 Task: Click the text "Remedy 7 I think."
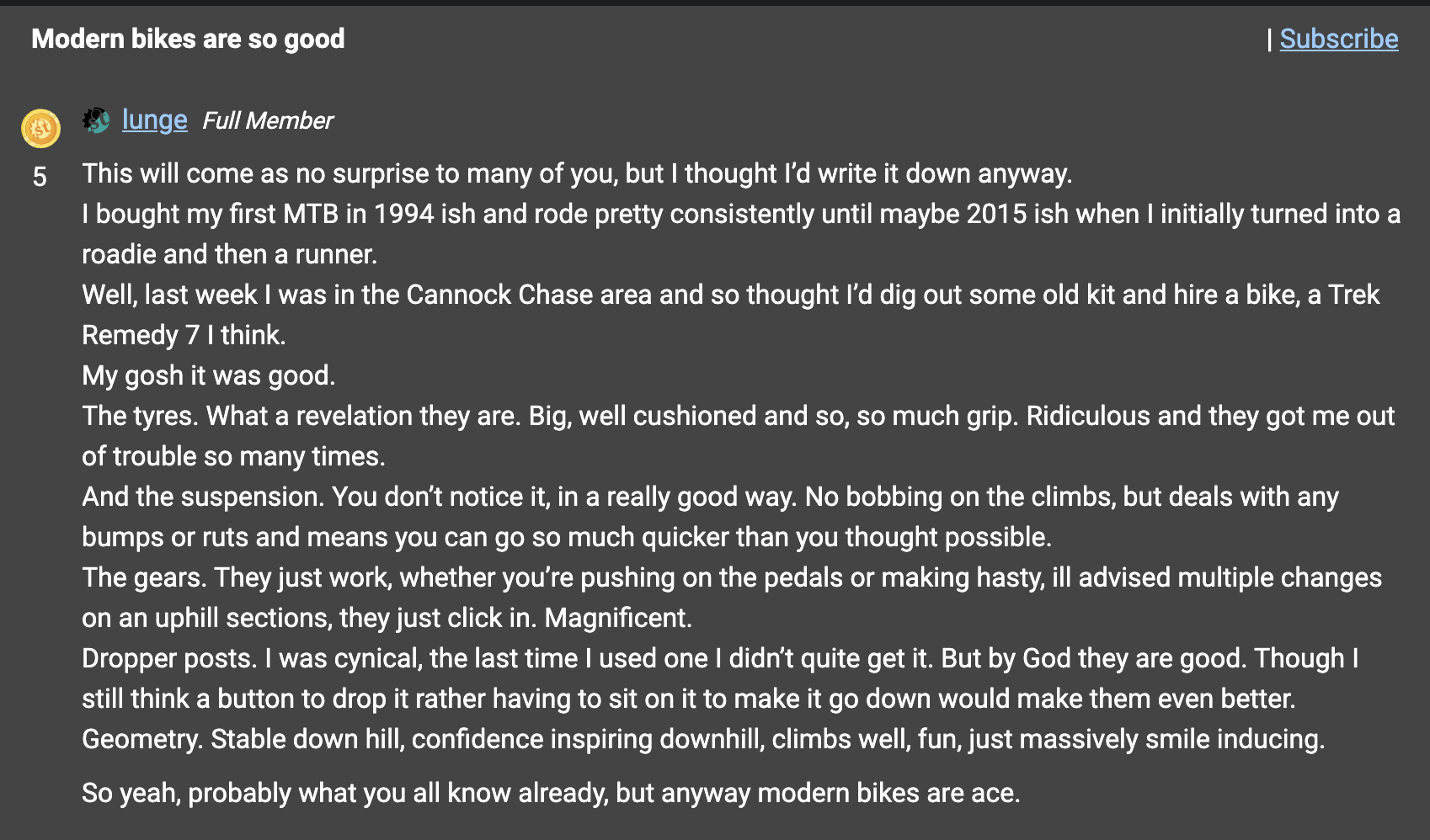(x=184, y=335)
